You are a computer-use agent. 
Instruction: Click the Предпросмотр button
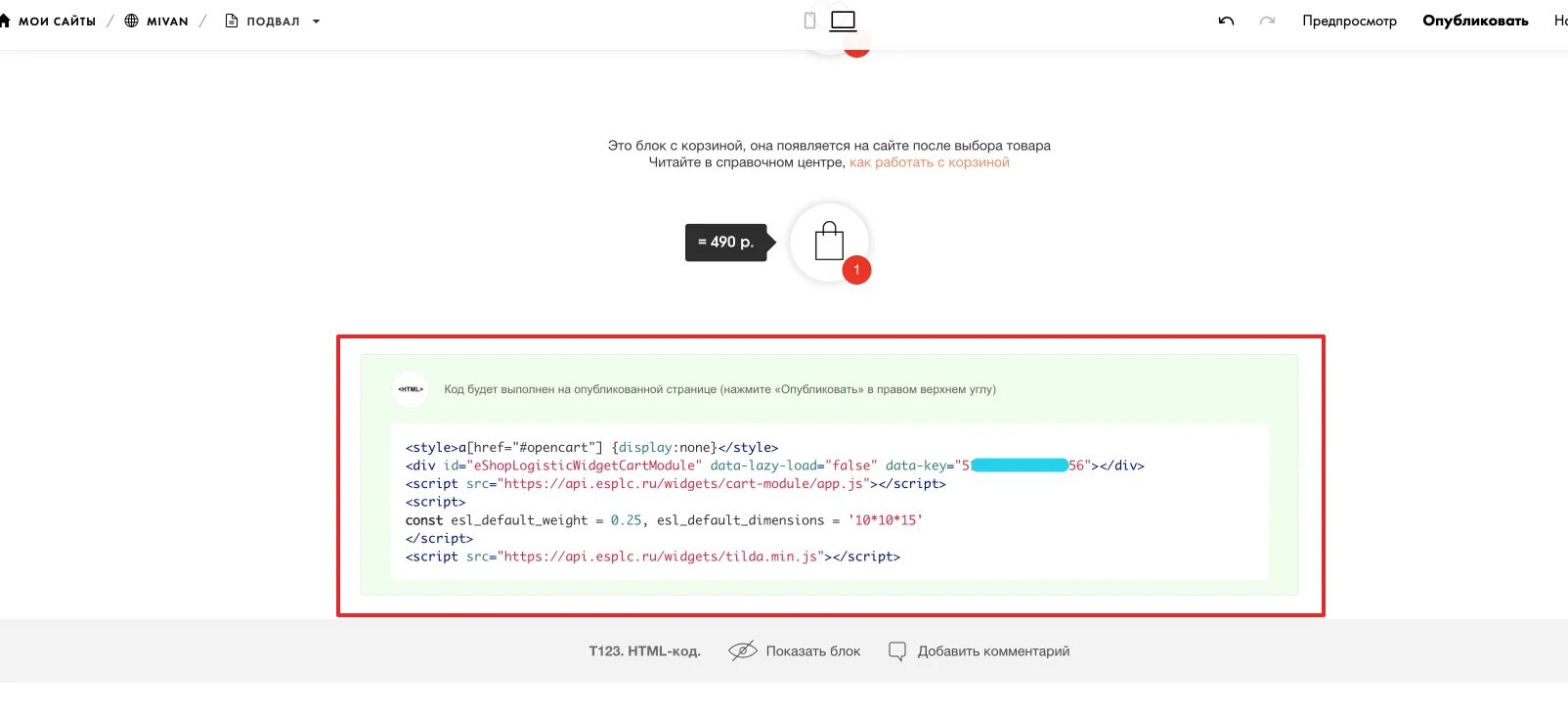tap(1349, 21)
